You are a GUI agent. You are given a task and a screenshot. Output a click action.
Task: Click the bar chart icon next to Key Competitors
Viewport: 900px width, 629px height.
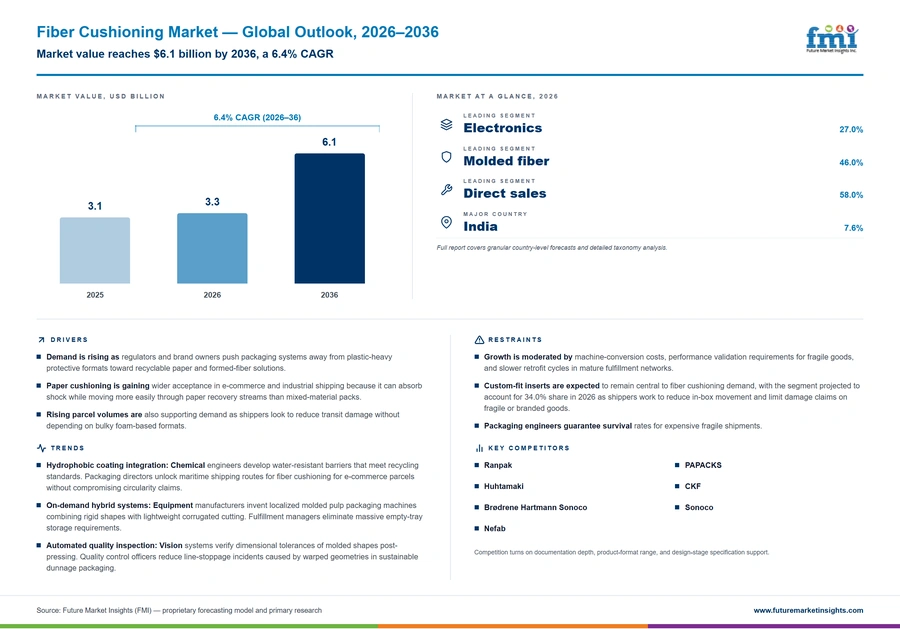pyautogui.click(x=479, y=448)
